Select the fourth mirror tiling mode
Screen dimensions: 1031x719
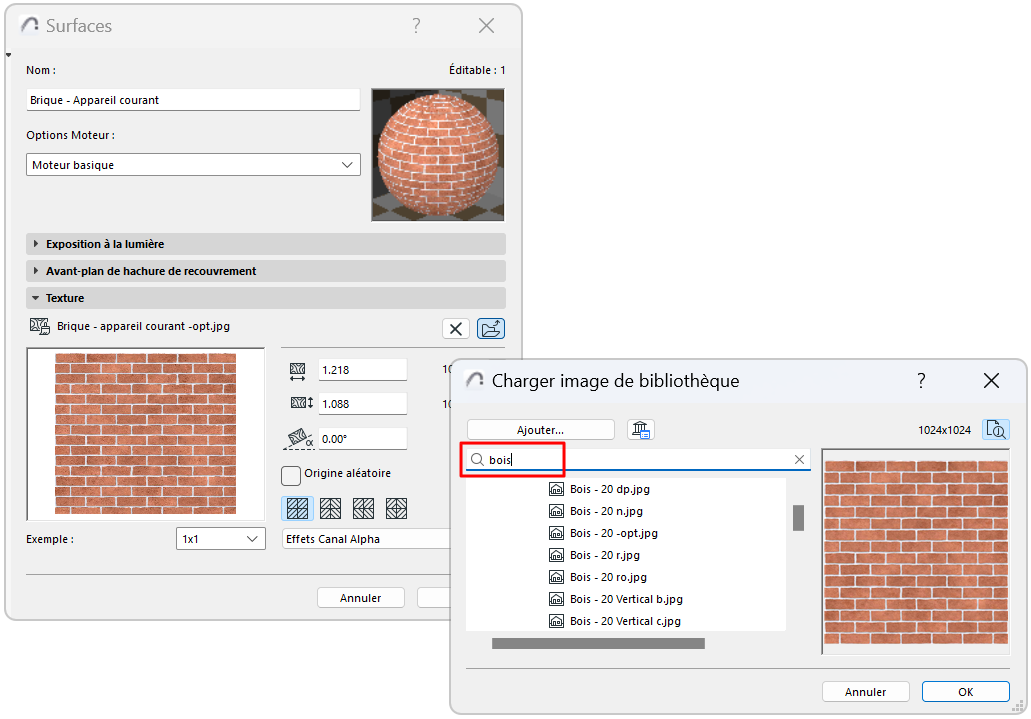[x=396, y=508]
